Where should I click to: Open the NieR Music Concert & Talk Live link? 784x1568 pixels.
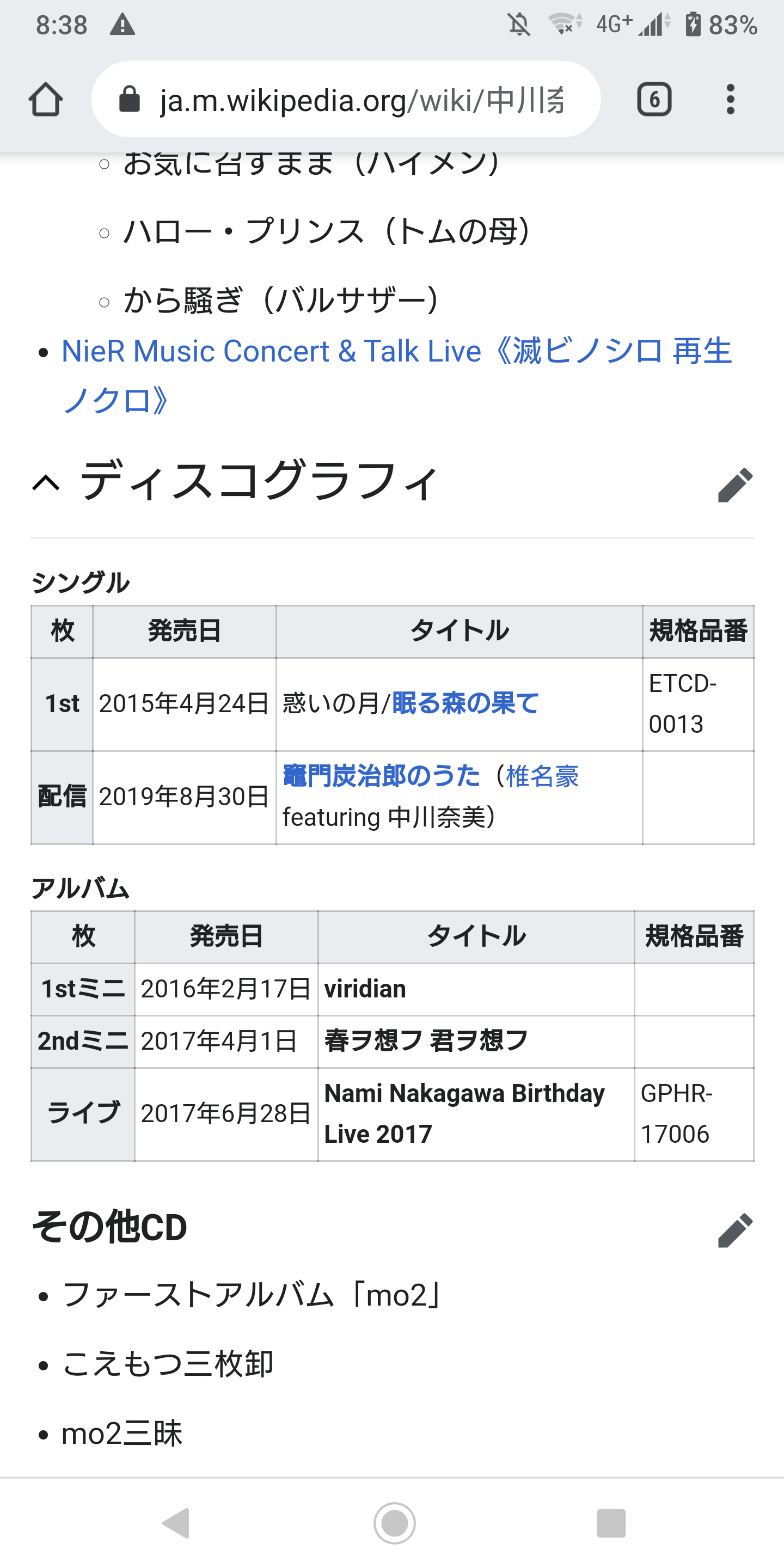pyautogui.click(x=396, y=376)
